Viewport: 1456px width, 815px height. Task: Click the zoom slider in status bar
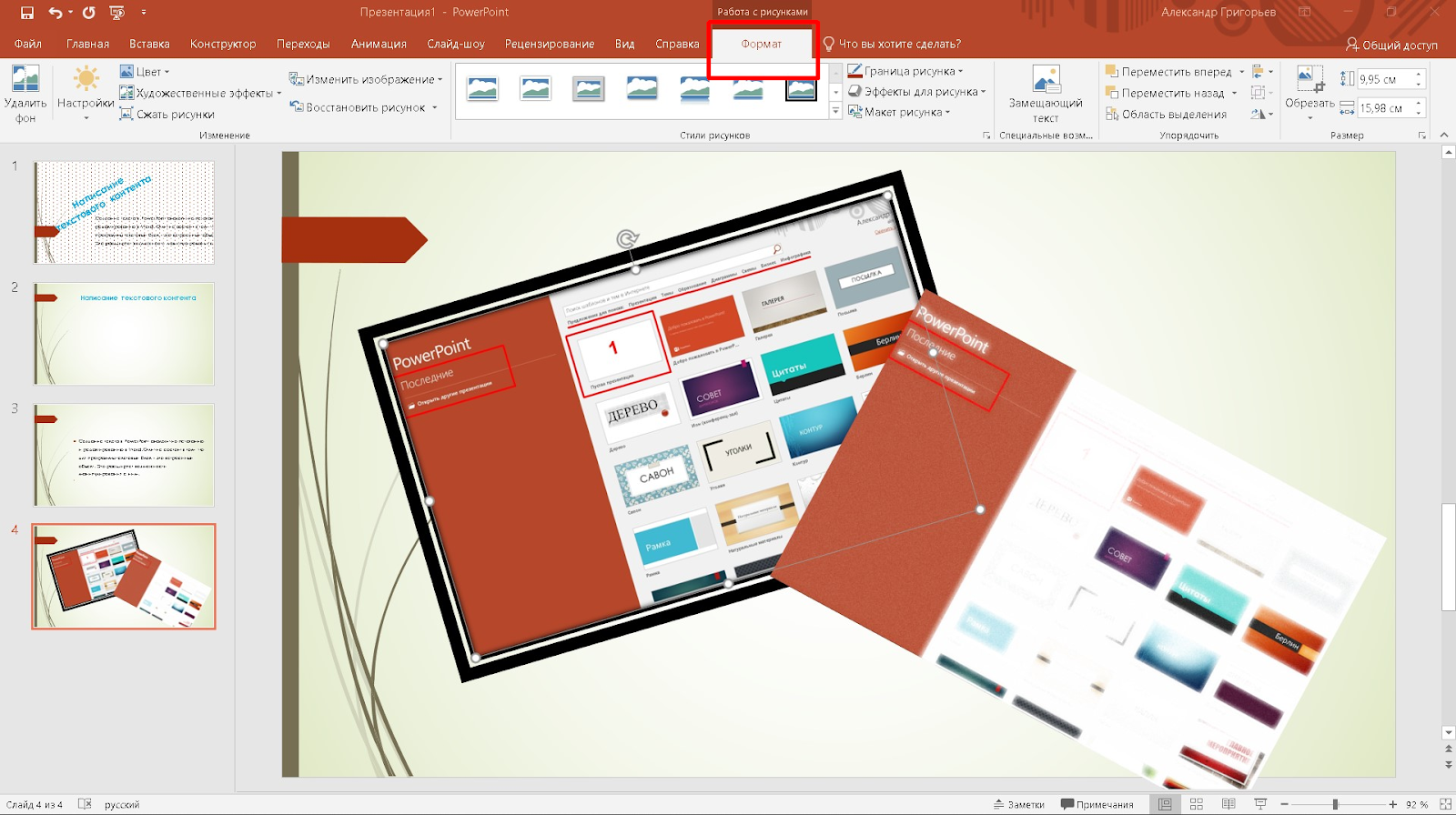(1335, 804)
